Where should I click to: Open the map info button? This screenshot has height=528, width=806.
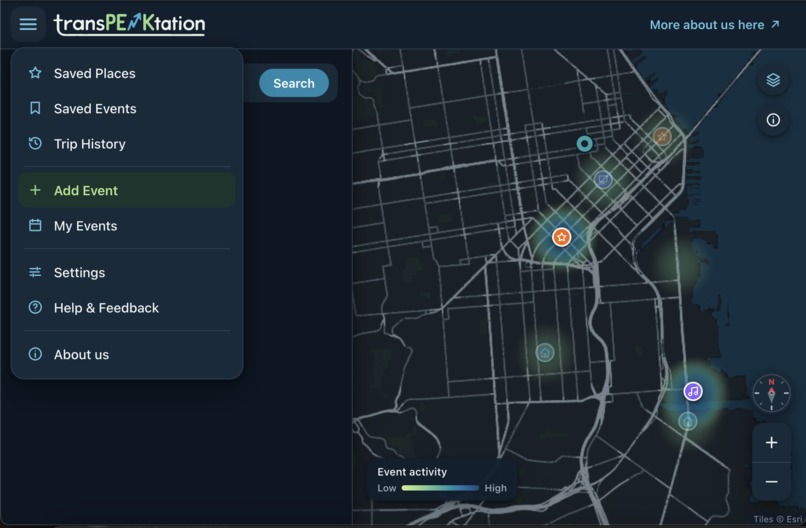pyautogui.click(x=773, y=120)
